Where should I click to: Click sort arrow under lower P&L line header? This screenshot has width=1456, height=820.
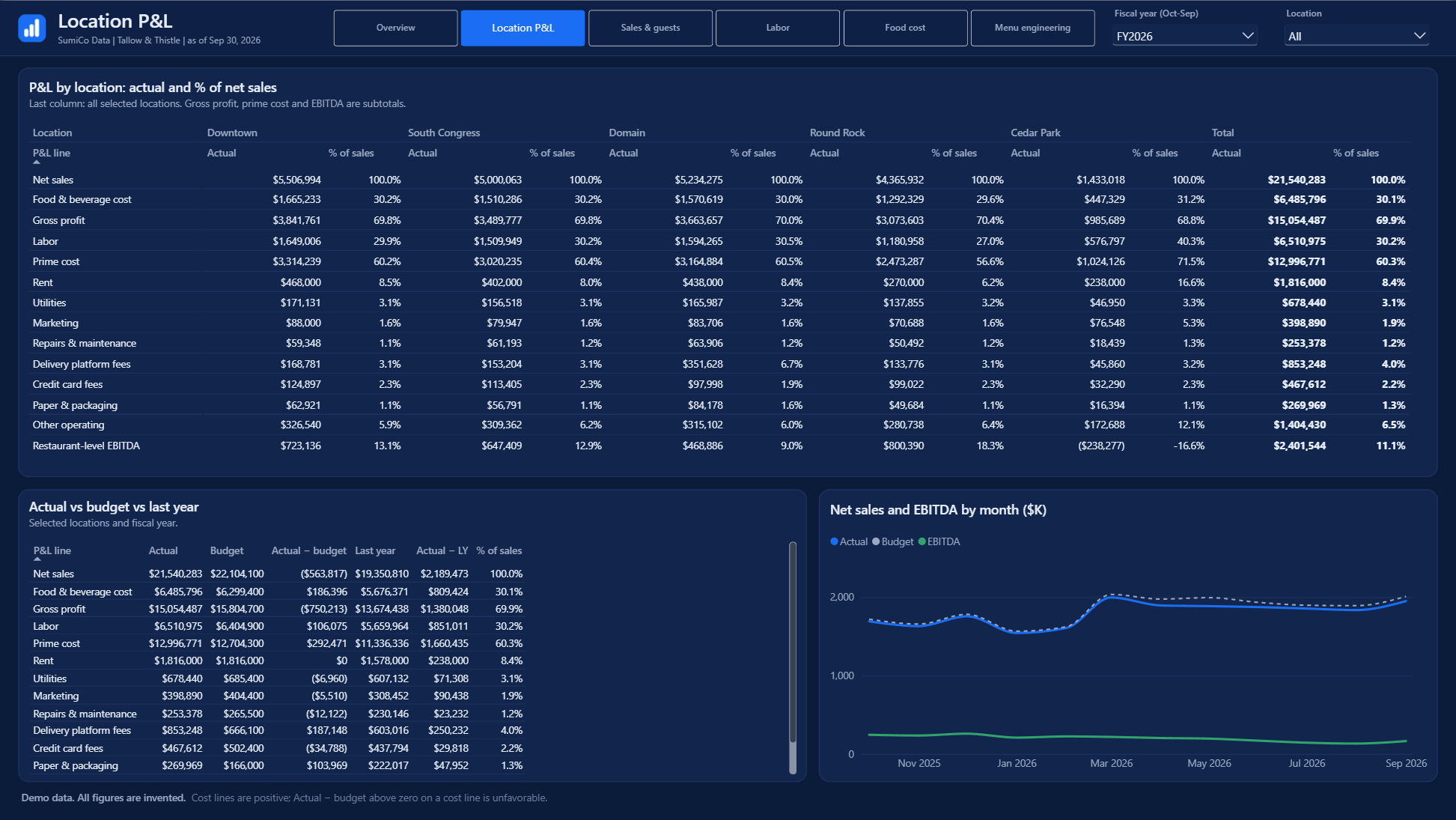tap(37, 559)
